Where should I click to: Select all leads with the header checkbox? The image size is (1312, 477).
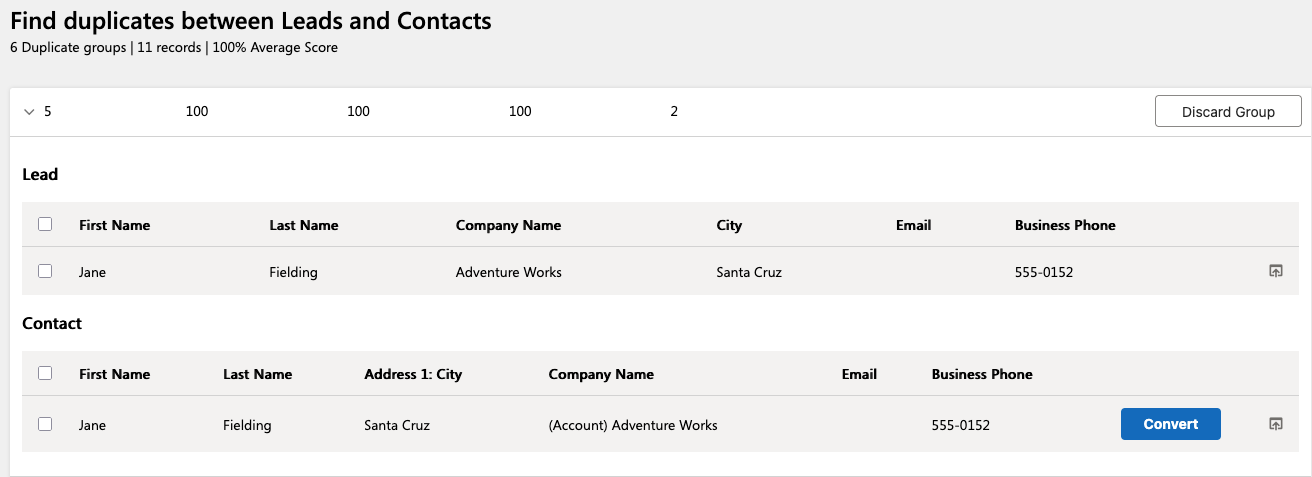[45, 225]
